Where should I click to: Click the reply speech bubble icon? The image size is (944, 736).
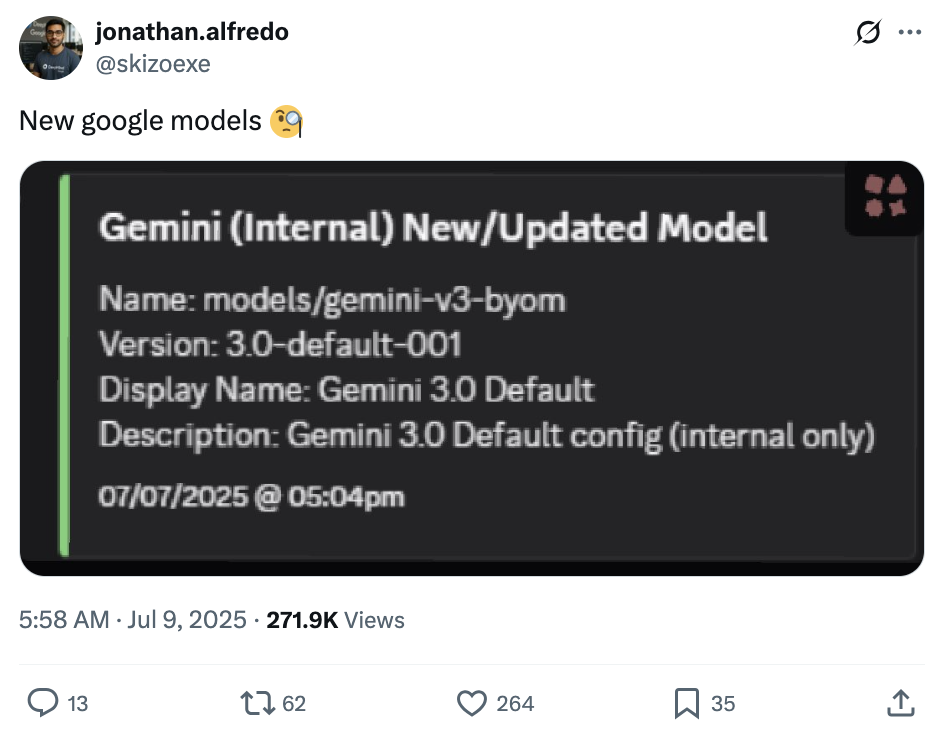pos(42,704)
